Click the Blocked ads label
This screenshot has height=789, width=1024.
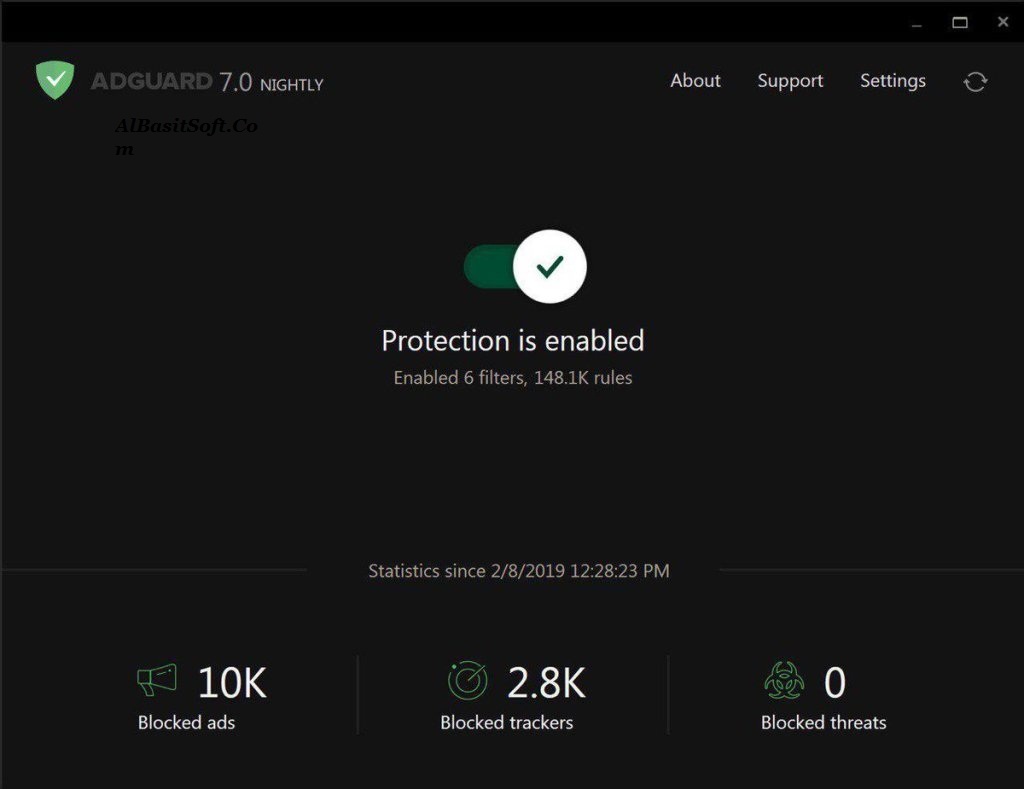point(186,722)
